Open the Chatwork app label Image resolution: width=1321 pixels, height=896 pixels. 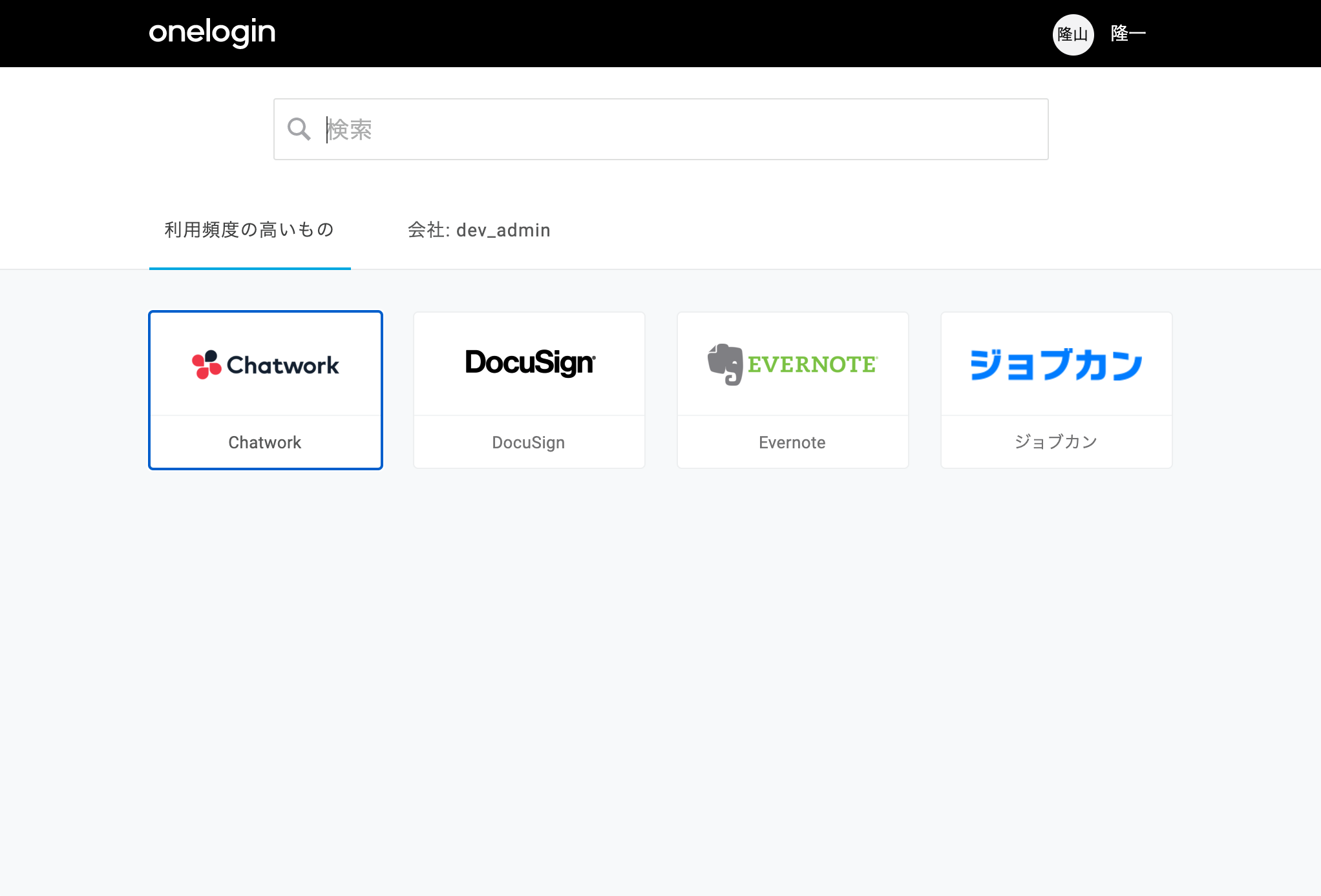coord(265,443)
